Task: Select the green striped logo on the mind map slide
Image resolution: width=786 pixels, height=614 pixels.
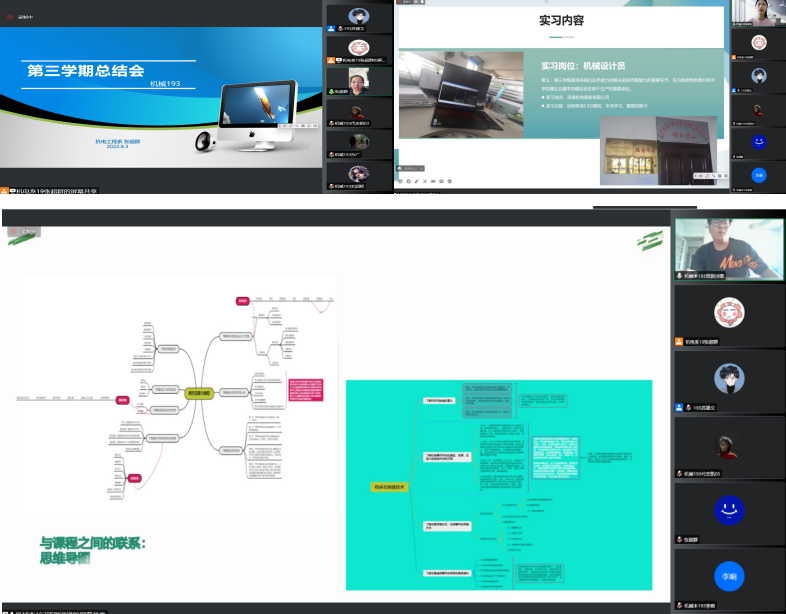Action: (651, 240)
